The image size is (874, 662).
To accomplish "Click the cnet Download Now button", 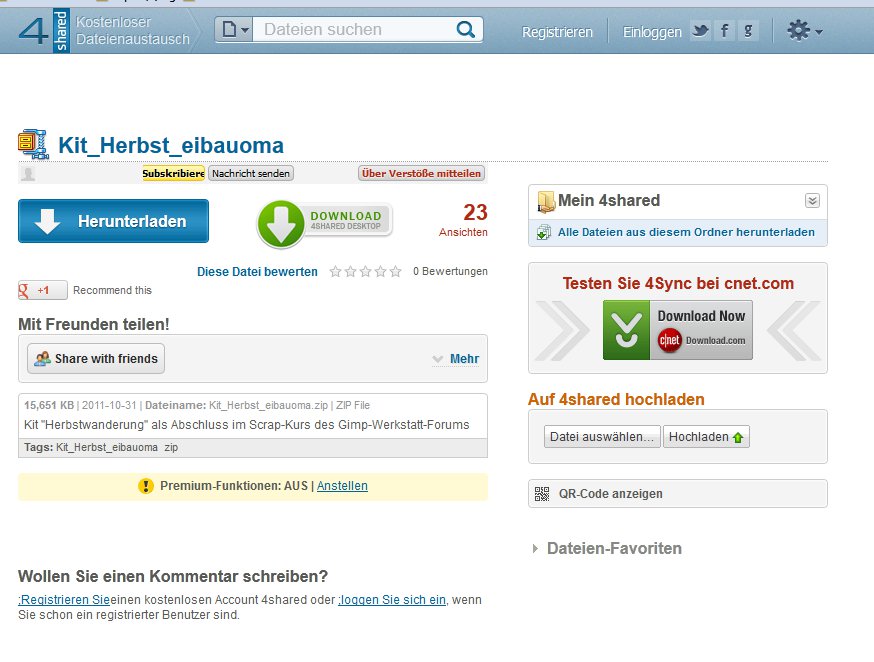I will [x=678, y=330].
